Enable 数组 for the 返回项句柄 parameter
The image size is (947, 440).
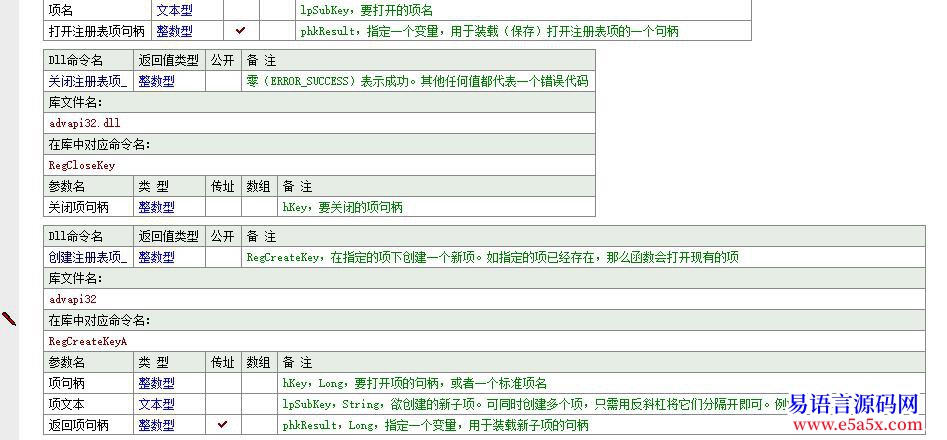click(x=260, y=424)
